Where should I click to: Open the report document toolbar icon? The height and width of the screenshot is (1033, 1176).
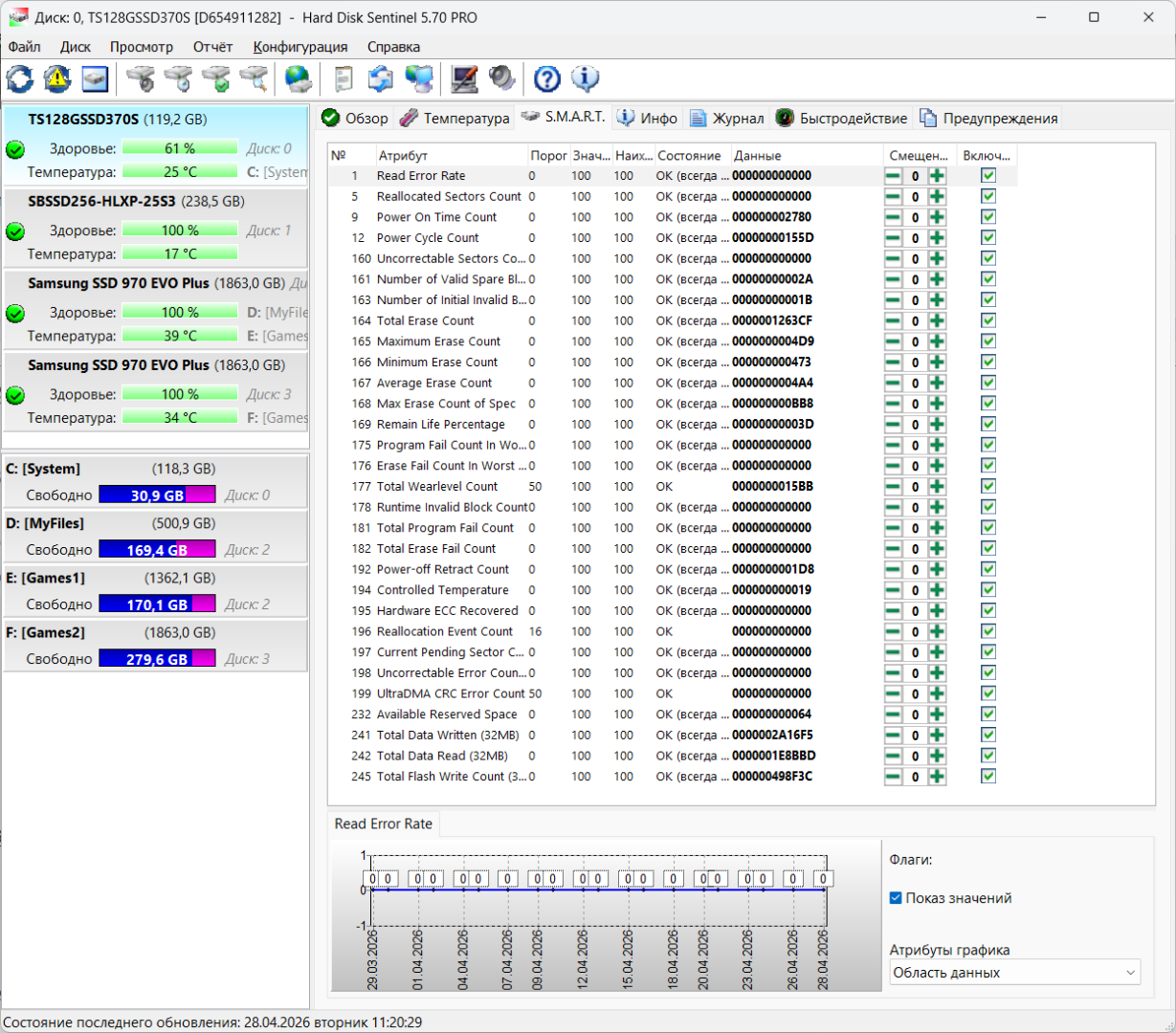coord(344,78)
